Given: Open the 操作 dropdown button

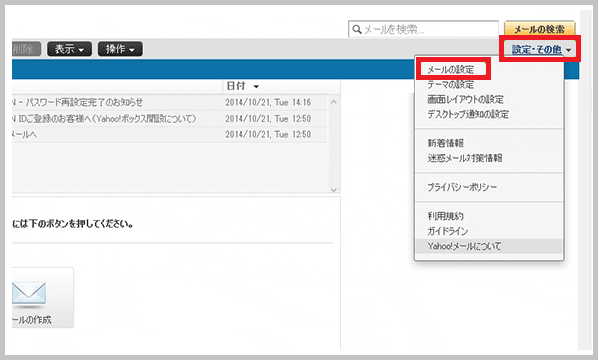Looking at the screenshot, I should point(120,49).
